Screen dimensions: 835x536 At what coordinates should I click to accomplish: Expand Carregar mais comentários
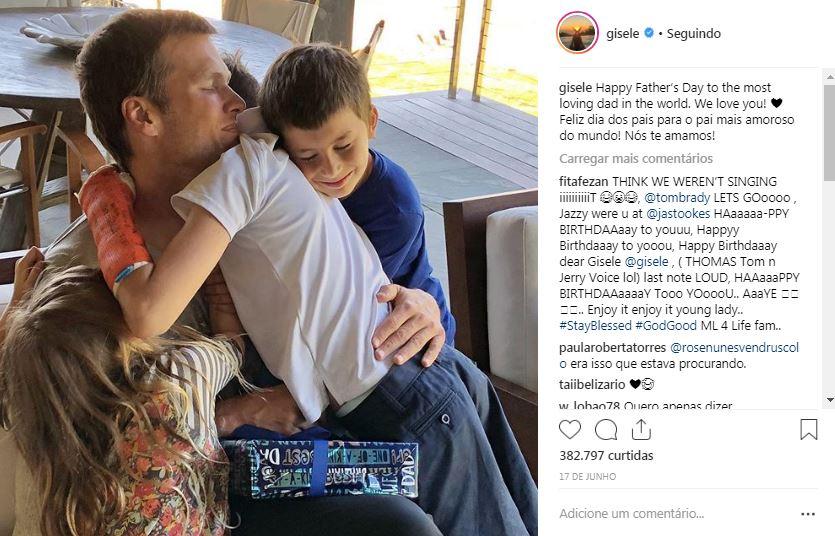click(636, 159)
